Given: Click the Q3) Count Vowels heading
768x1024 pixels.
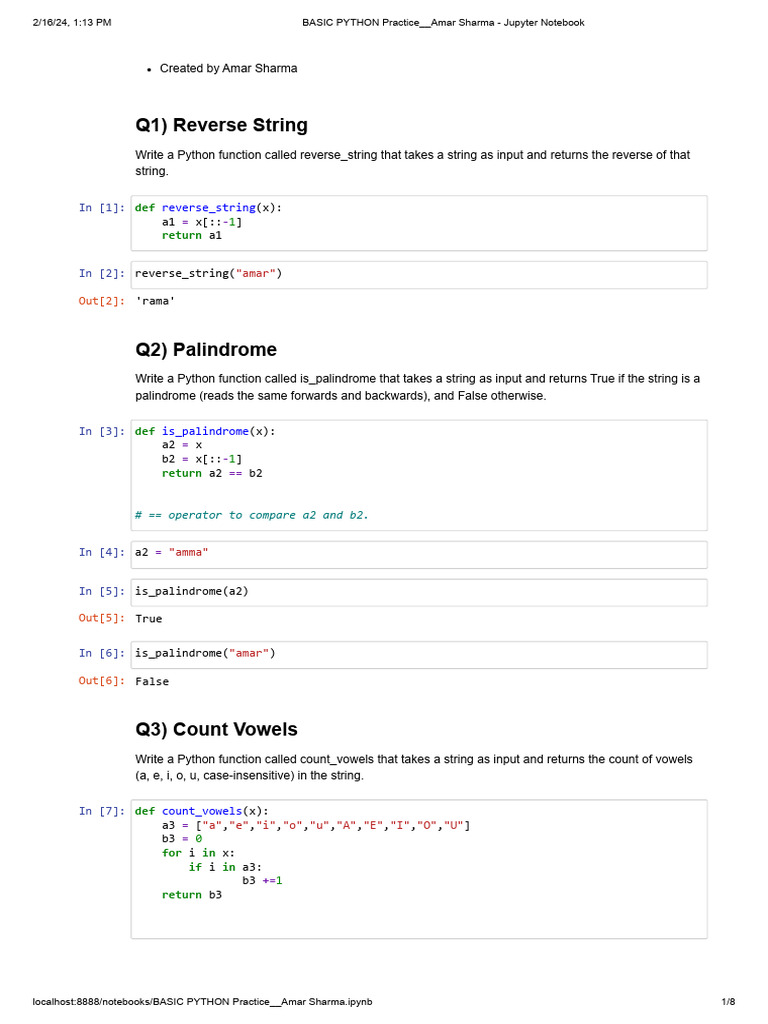Looking at the screenshot, I should 216,729.
